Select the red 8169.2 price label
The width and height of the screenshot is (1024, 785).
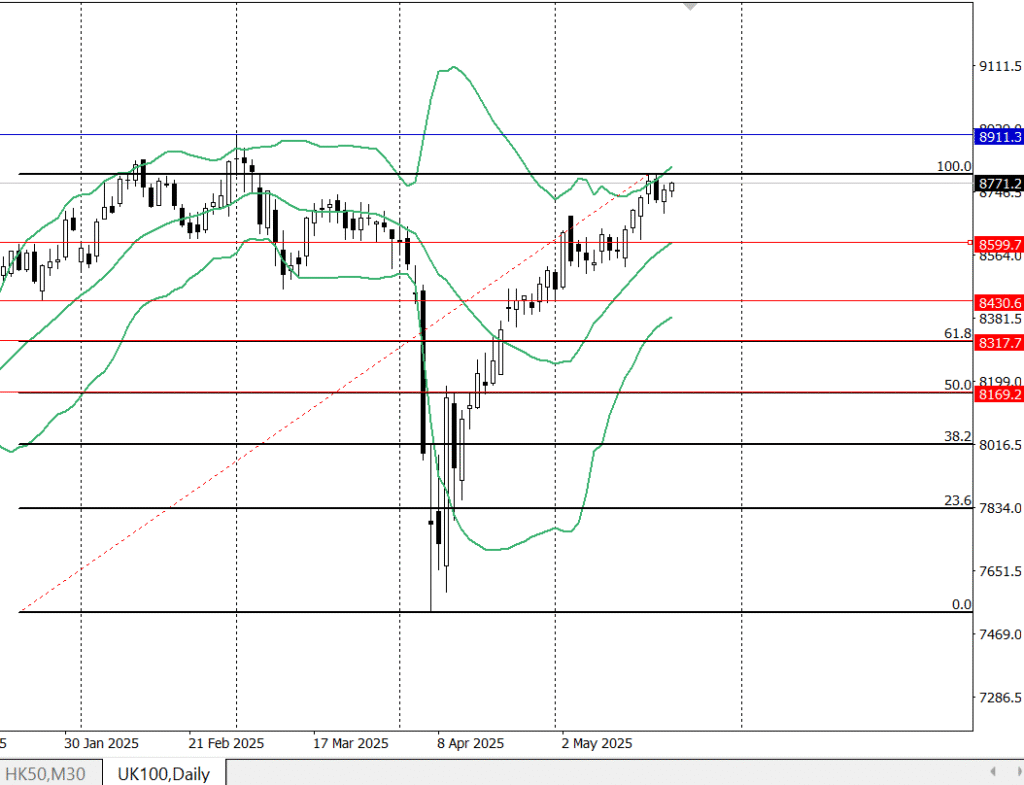pyautogui.click(x=999, y=395)
